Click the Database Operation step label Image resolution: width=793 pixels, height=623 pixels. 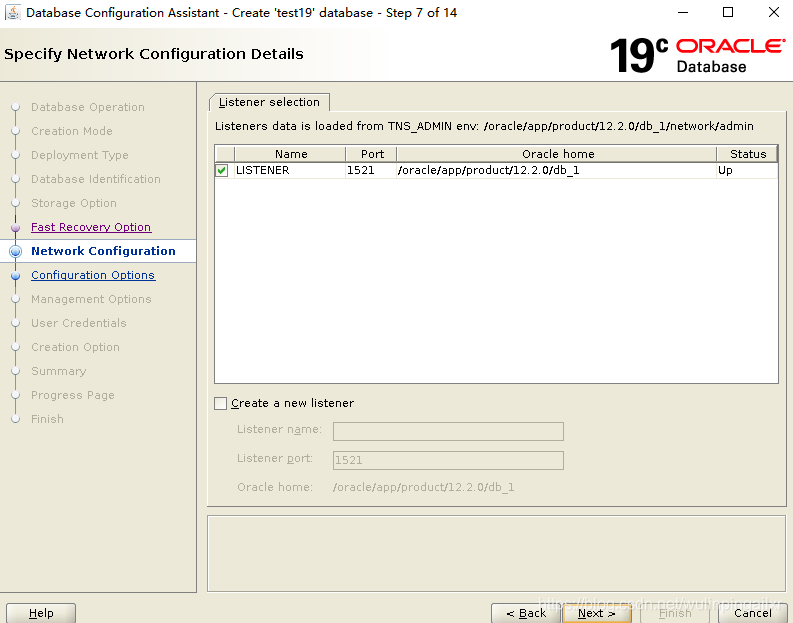point(87,107)
